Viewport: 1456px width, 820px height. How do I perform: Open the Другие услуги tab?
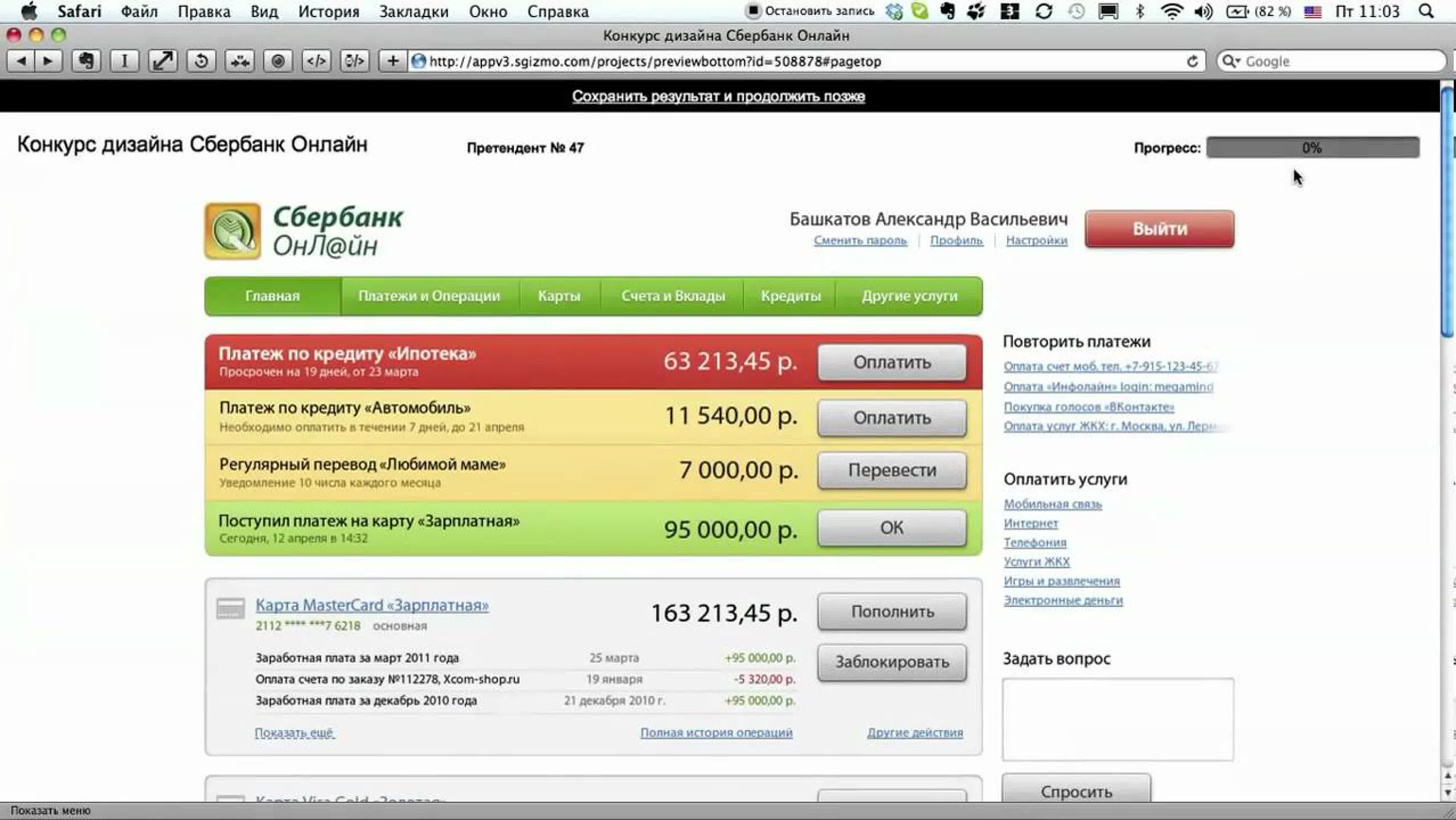pyautogui.click(x=909, y=296)
